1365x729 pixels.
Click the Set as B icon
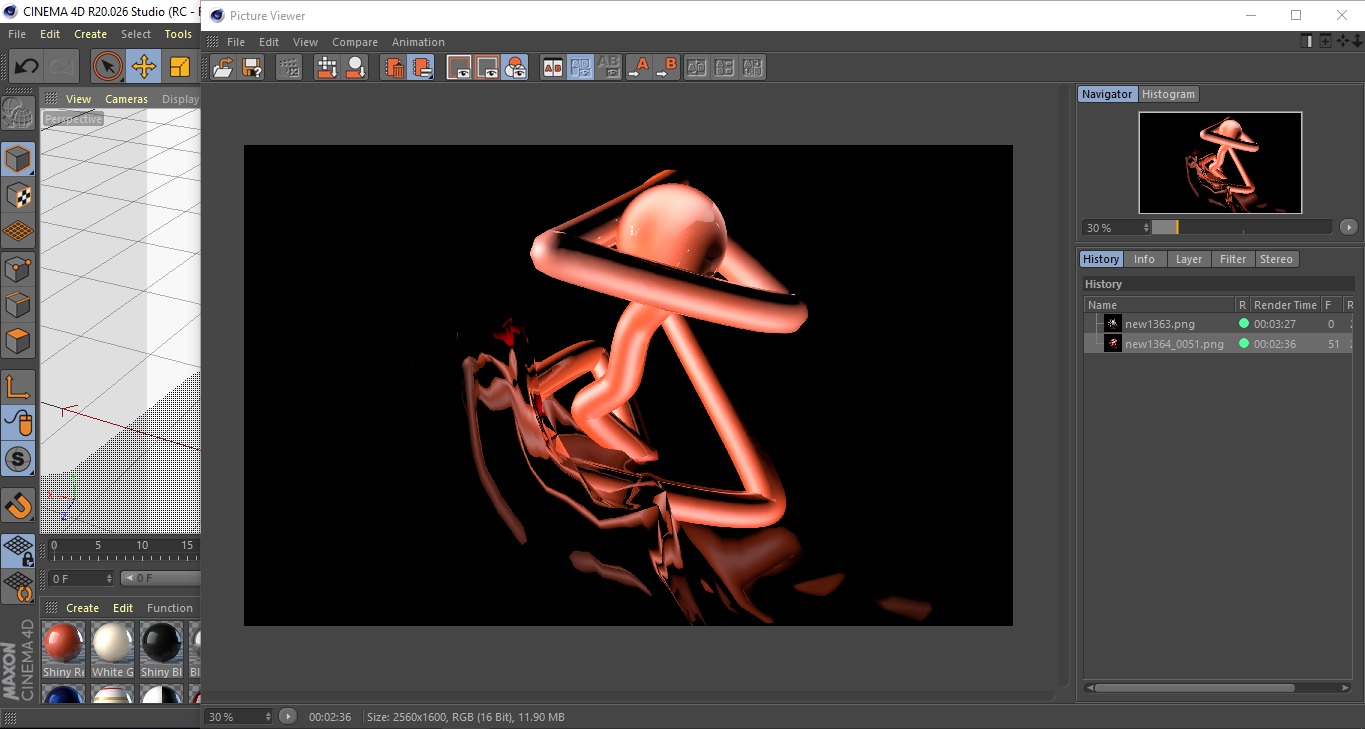(666, 67)
